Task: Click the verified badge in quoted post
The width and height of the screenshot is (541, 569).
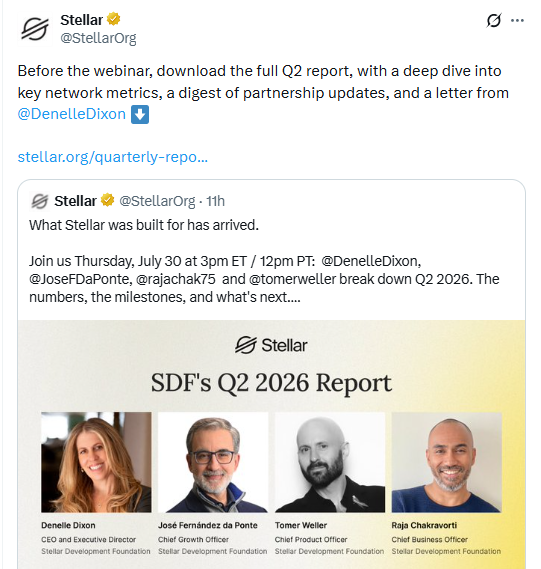Action: coord(107,200)
